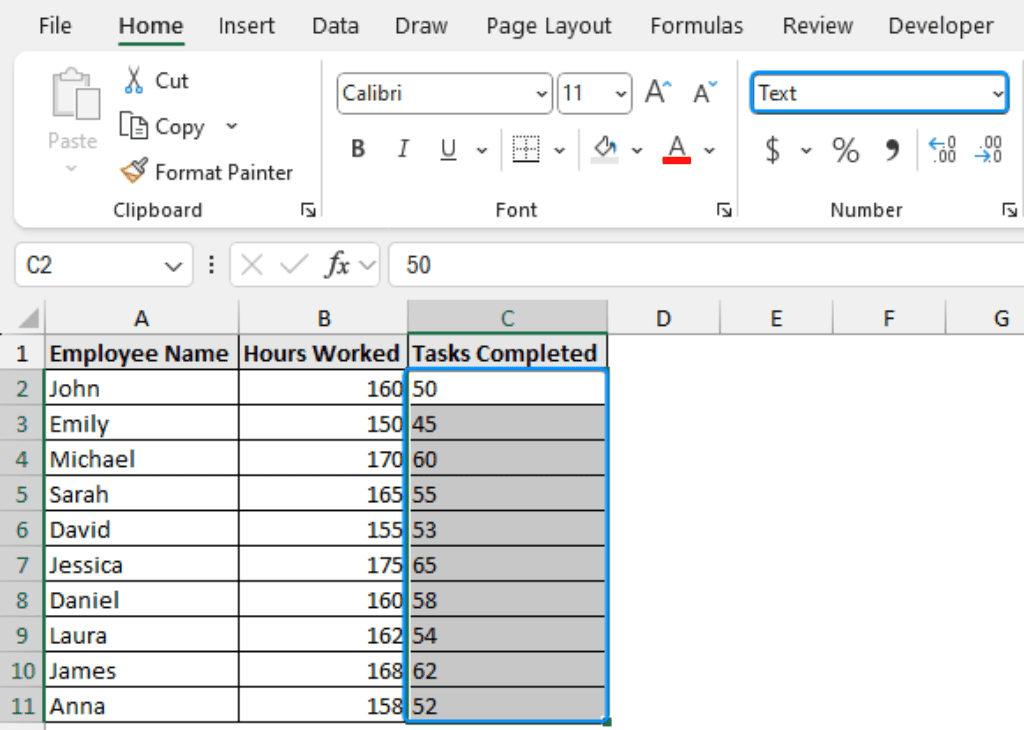Open the Page Layout tab
This screenshot has width=1024, height=730.
pos(548,26)
